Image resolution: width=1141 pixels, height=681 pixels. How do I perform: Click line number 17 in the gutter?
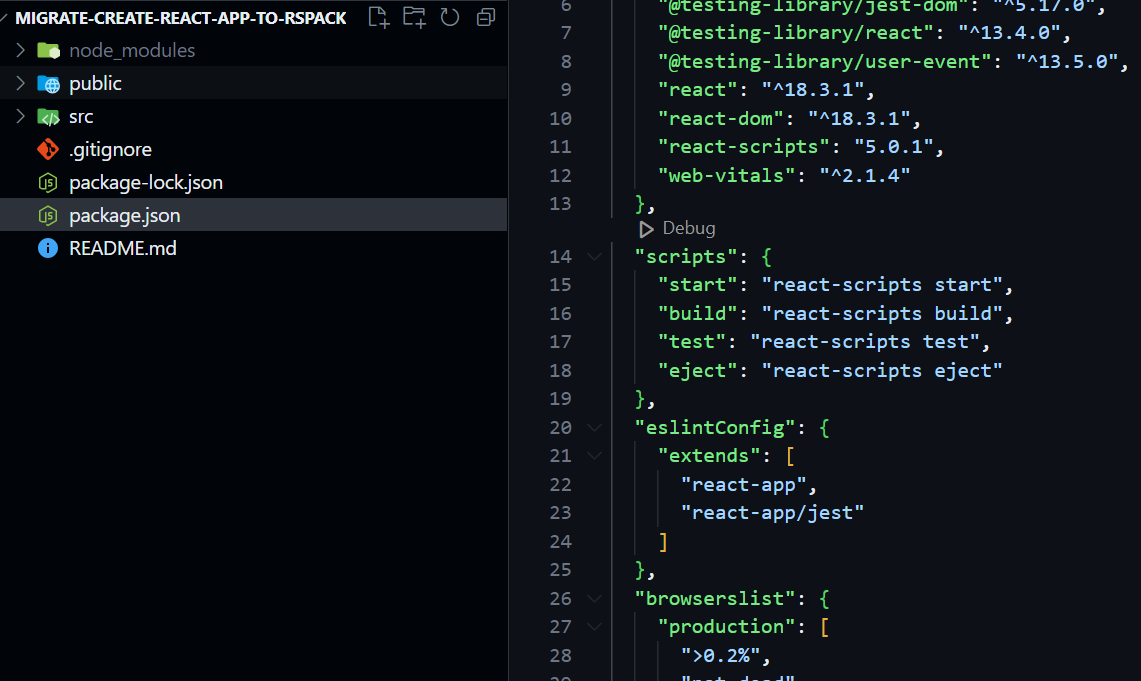coord(560,342)
